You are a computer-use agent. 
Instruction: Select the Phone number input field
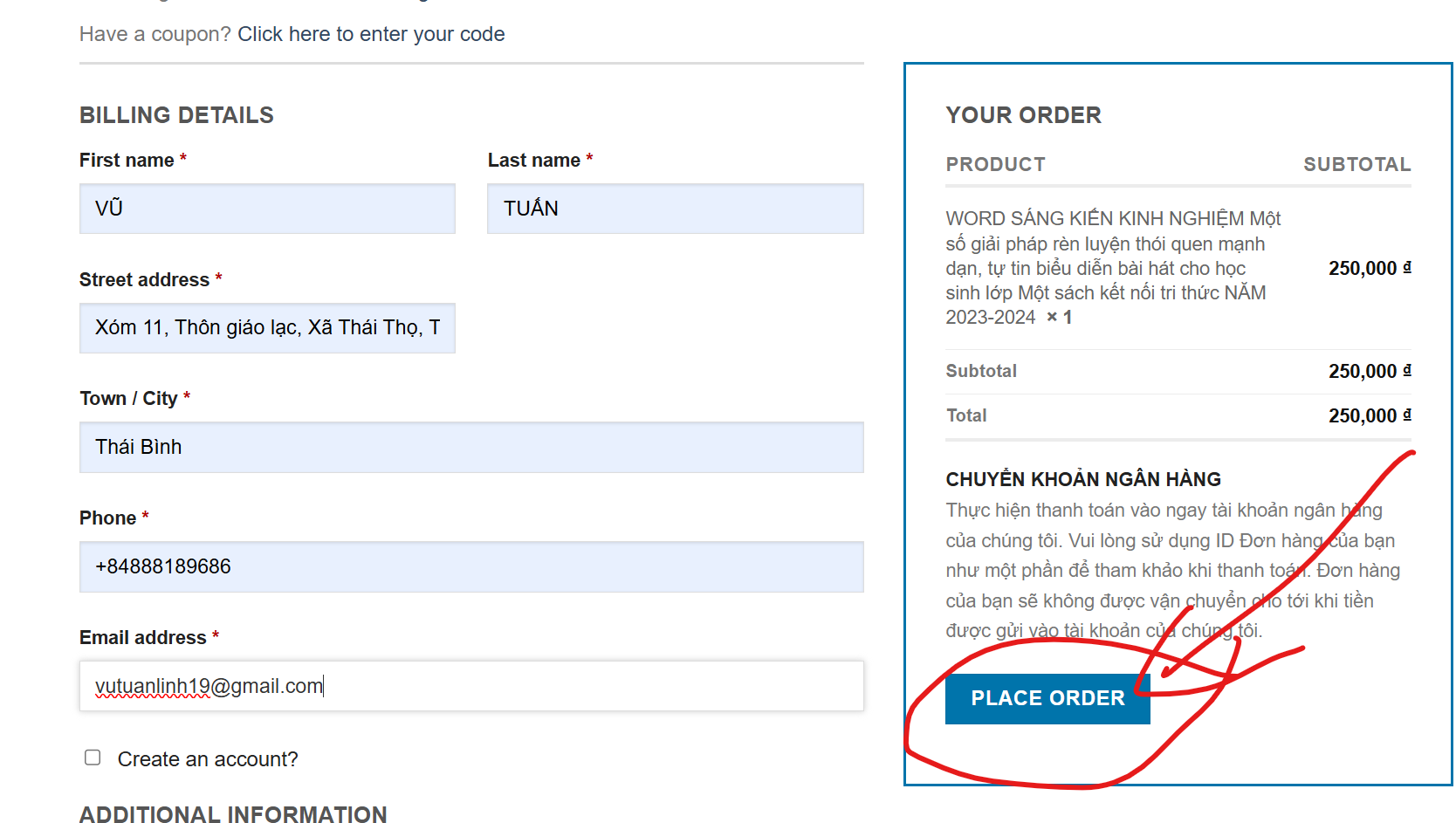click(x=471, y=567)
